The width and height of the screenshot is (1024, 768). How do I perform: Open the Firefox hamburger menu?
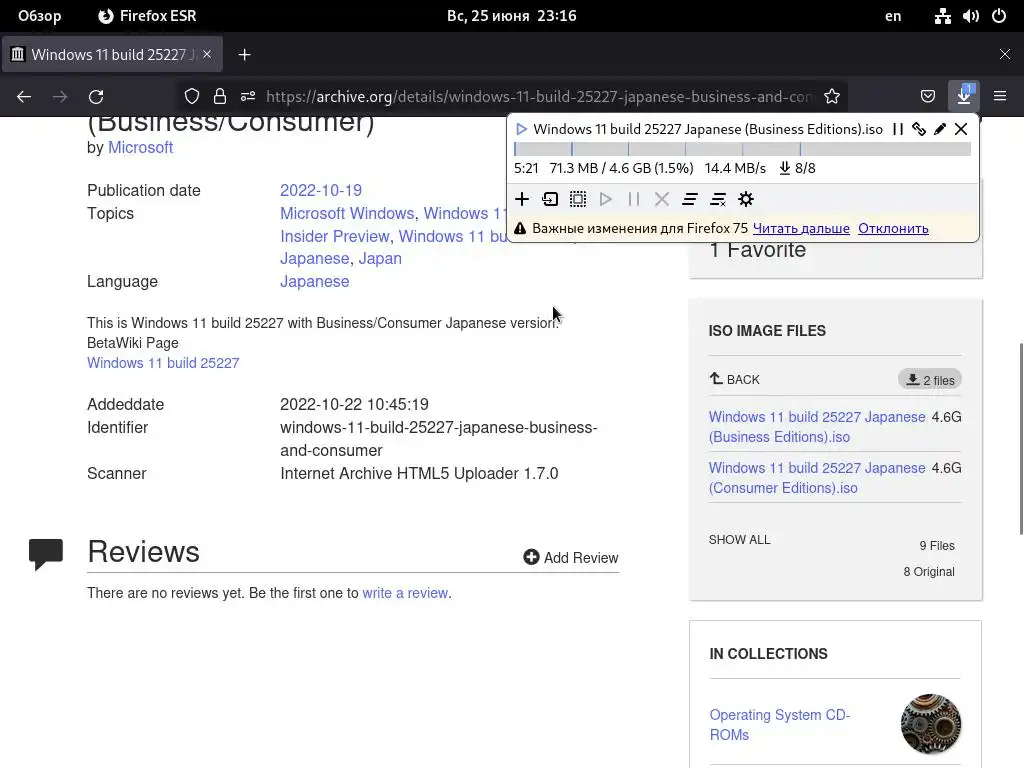(x=1000, y=96)
